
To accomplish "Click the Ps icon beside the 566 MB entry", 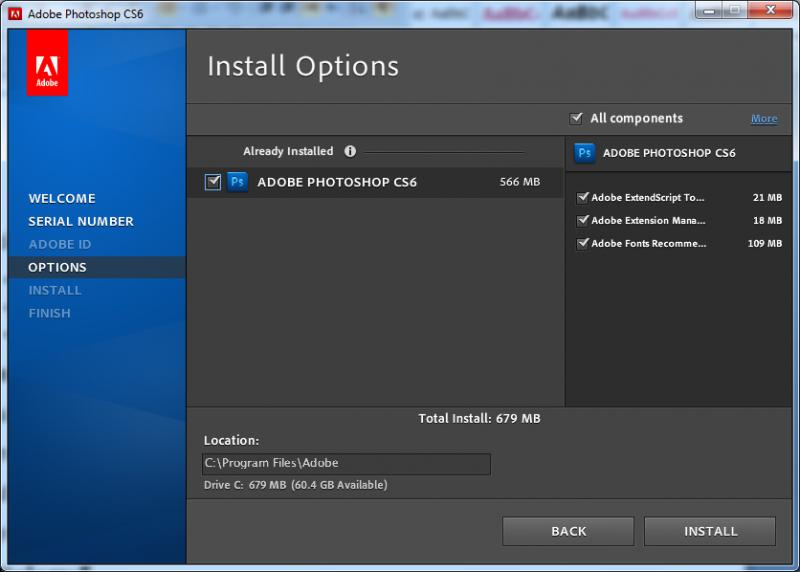I will pos(237,182).
